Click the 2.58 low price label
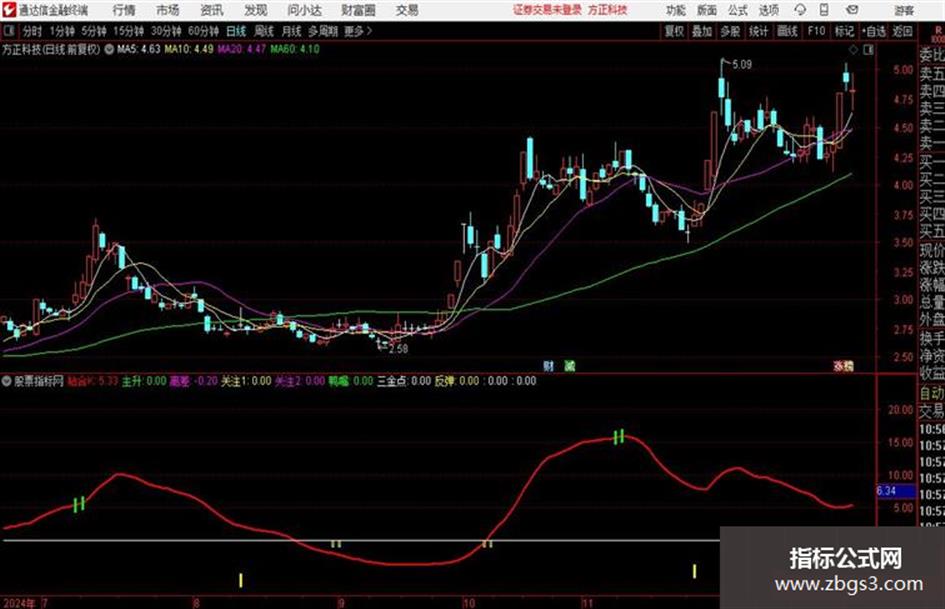 [x=399, y=349]
